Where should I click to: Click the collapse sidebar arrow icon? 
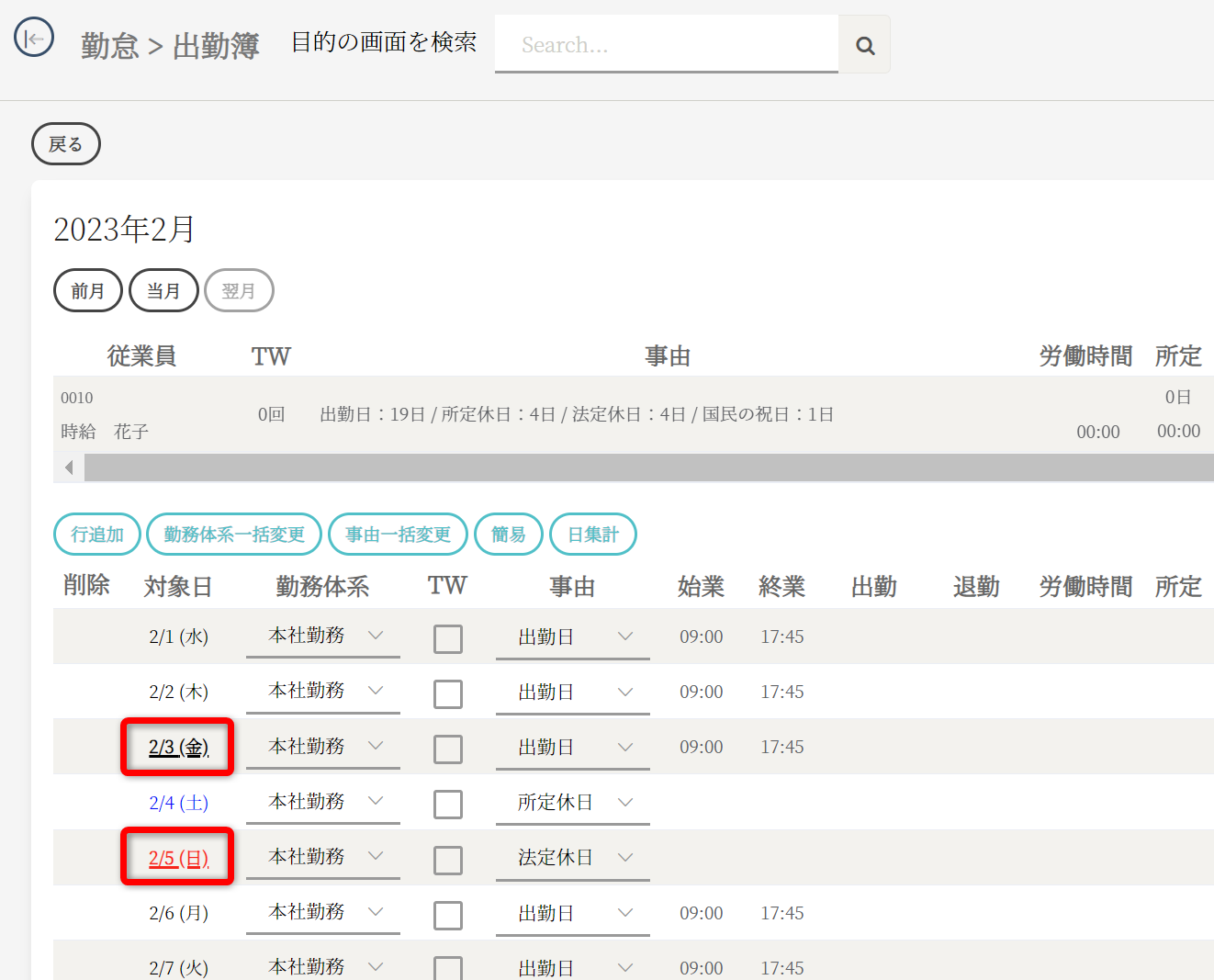34,39
